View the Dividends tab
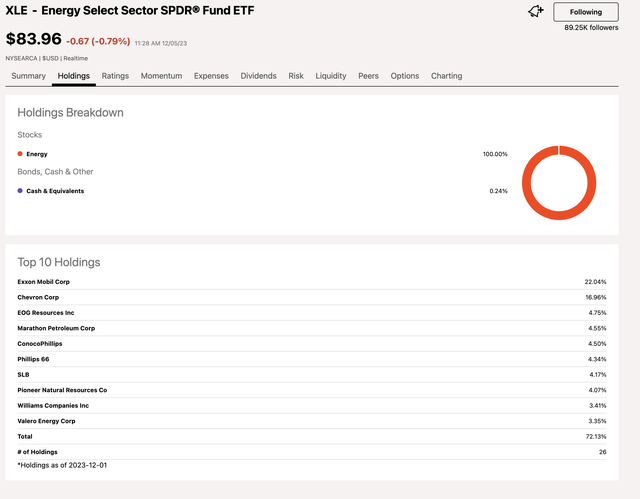 click(258, 76)
